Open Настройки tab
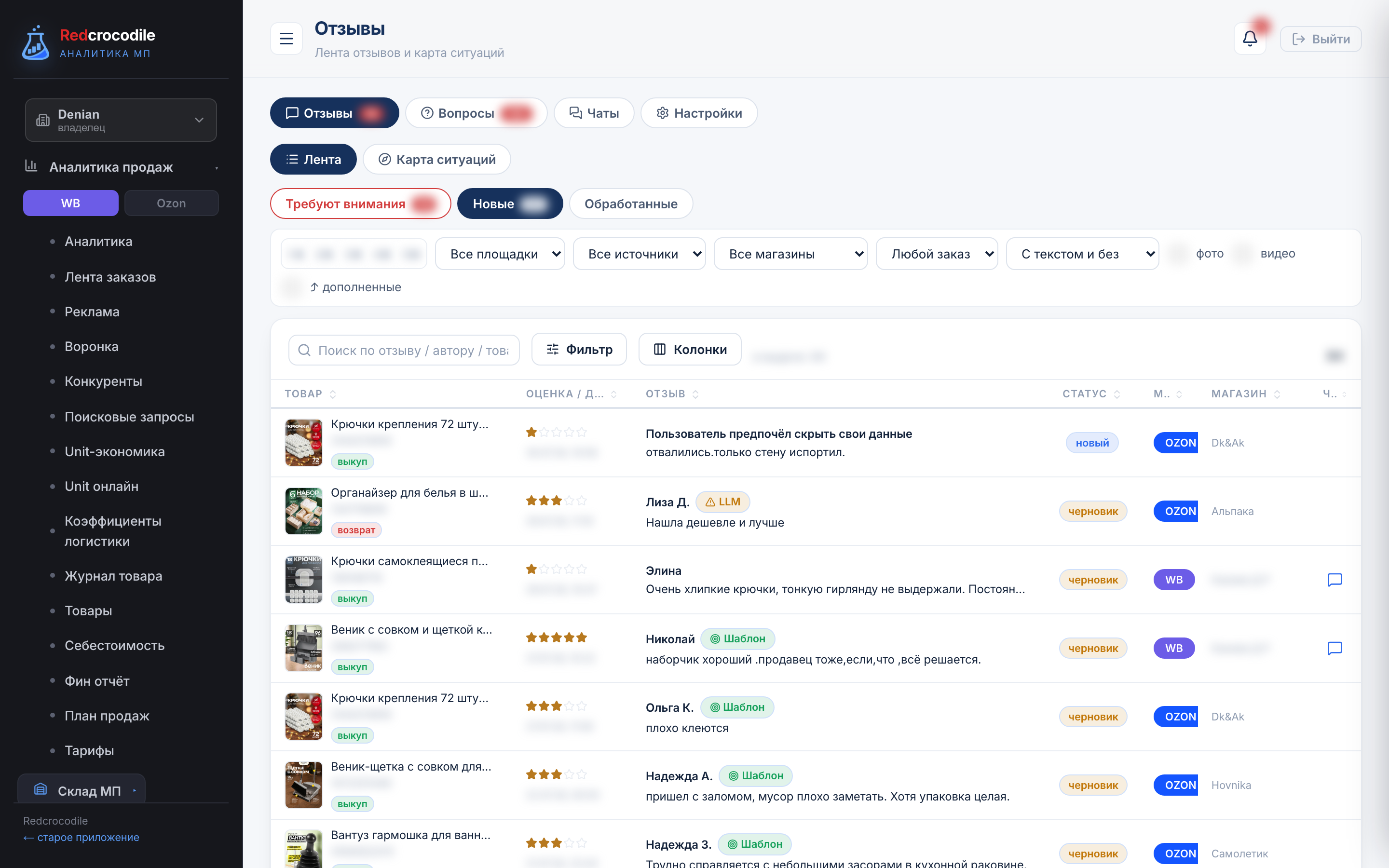1389x868 pixels. pyautogui.click(x=698, y=113)
